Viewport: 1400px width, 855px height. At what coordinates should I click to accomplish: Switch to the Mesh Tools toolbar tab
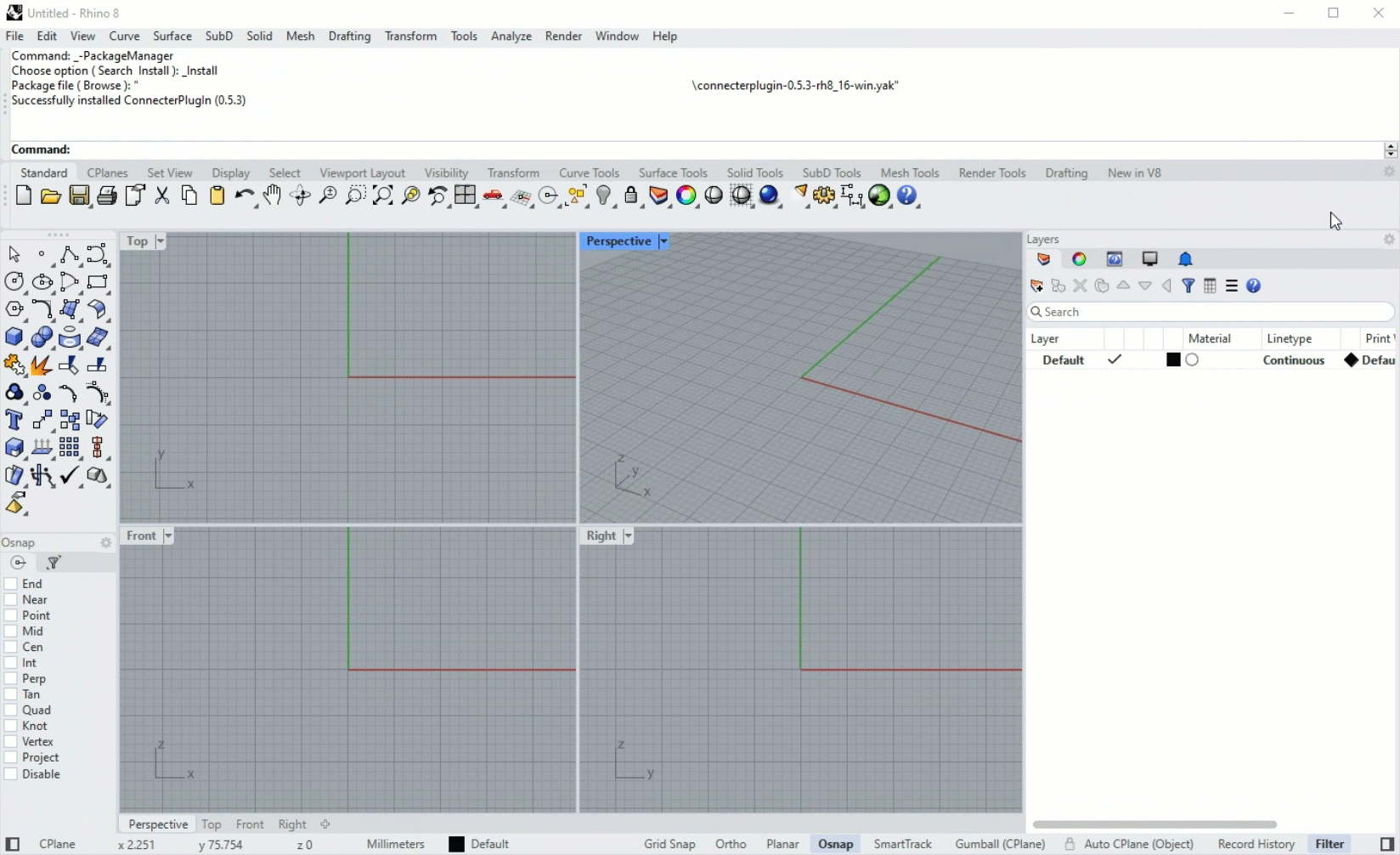click(910, 173)
